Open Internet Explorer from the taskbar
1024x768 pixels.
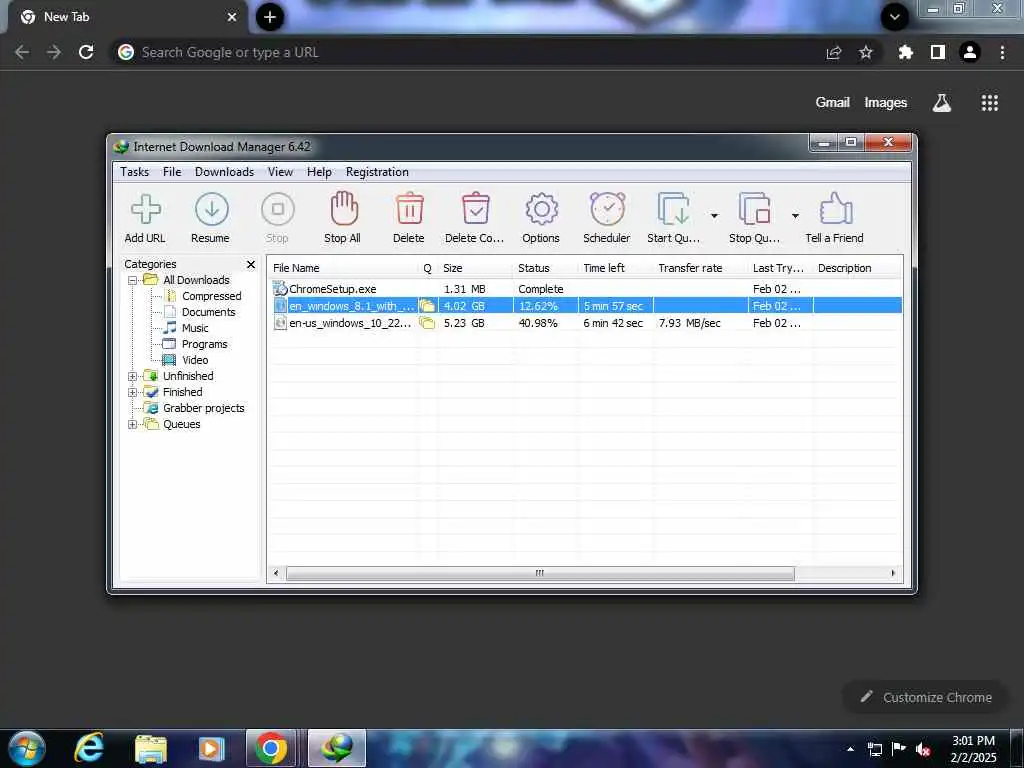tap(89, 748)
